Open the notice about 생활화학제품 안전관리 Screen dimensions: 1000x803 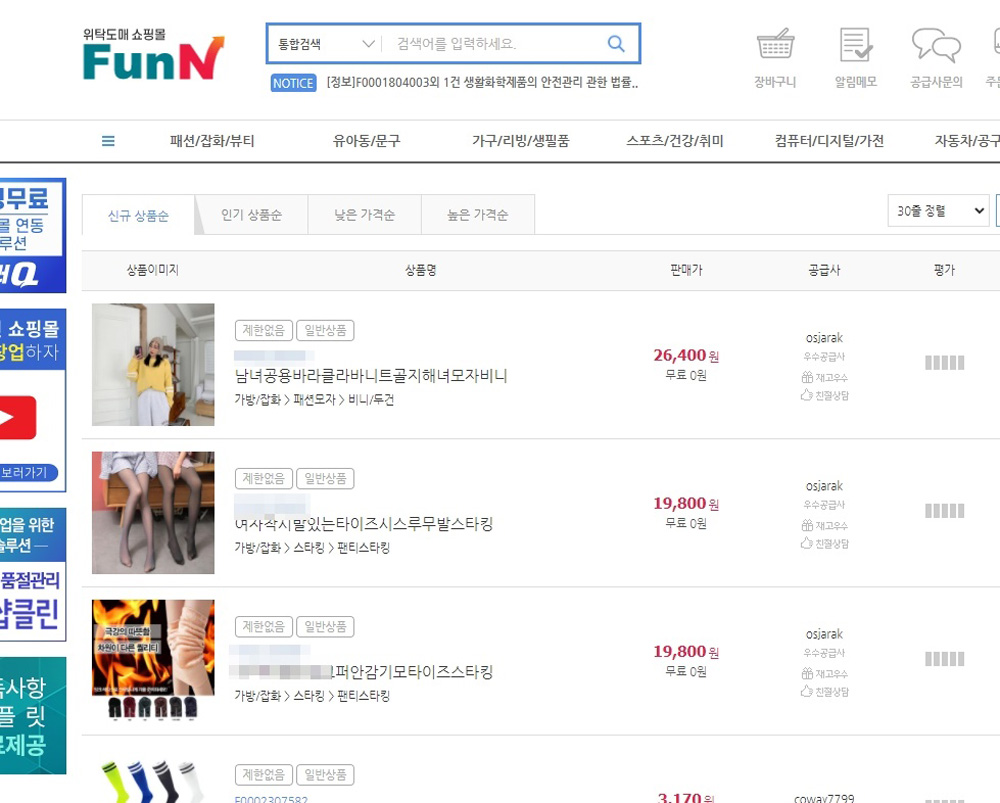(x=482, y=82)
